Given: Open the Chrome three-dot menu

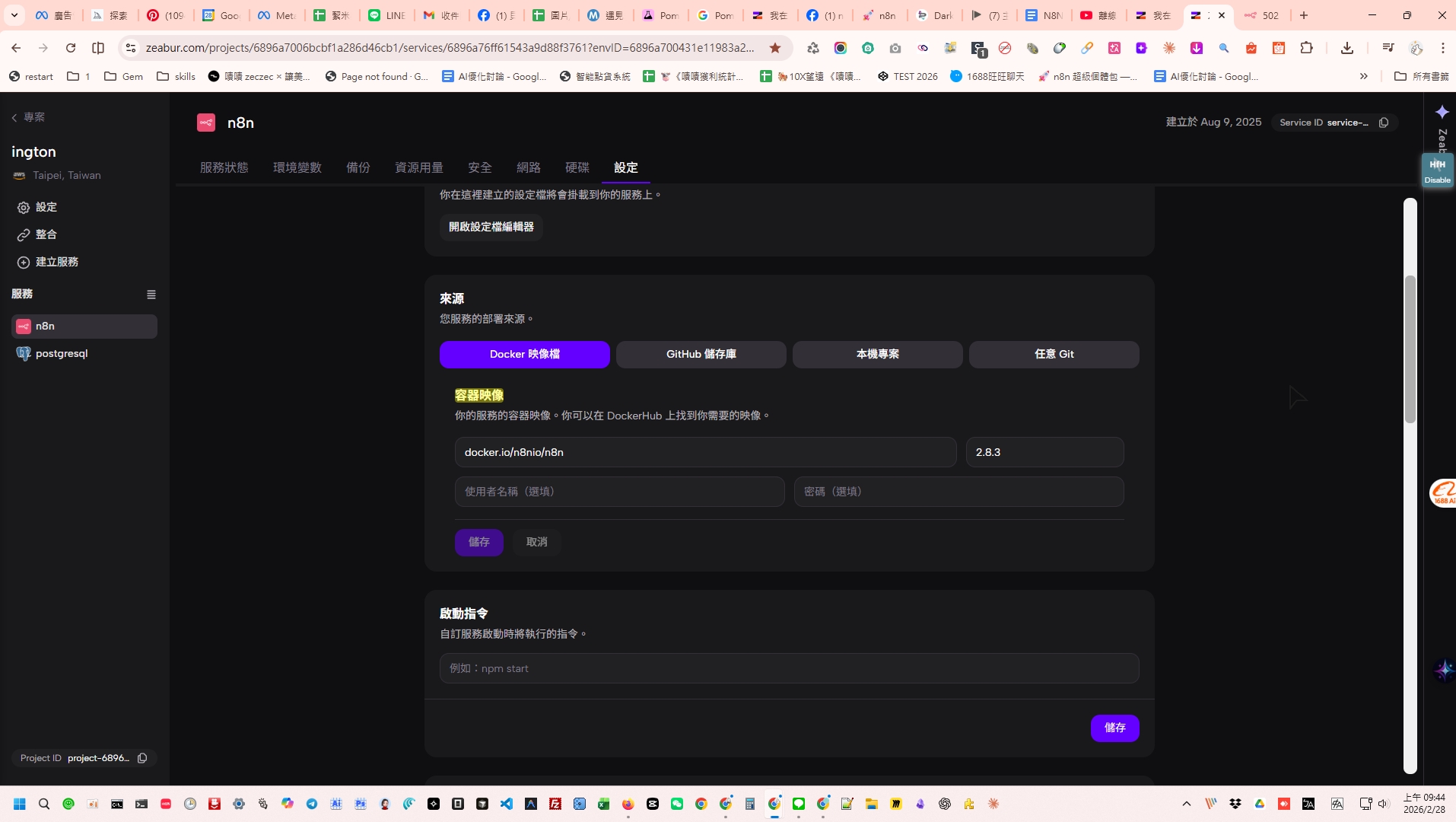Looking at the screenshot, I should click(x=1443, y=48).
